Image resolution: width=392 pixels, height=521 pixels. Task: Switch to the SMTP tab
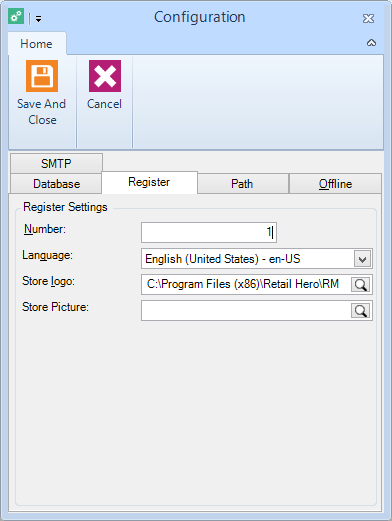coord(56,163)
